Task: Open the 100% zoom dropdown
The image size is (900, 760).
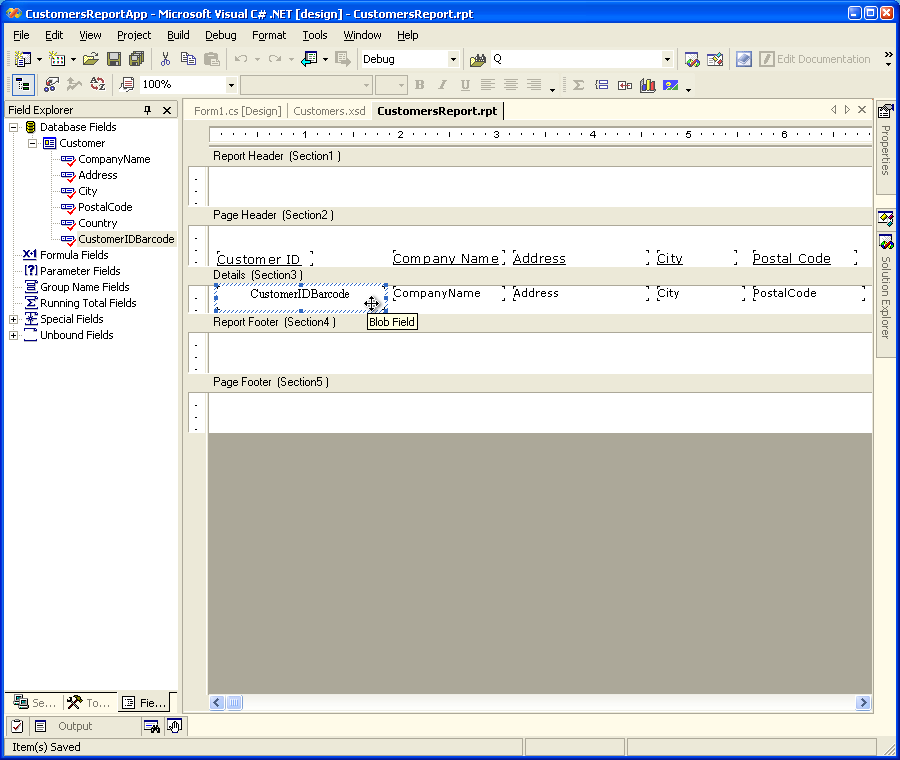Action: (x=231, y=85)
